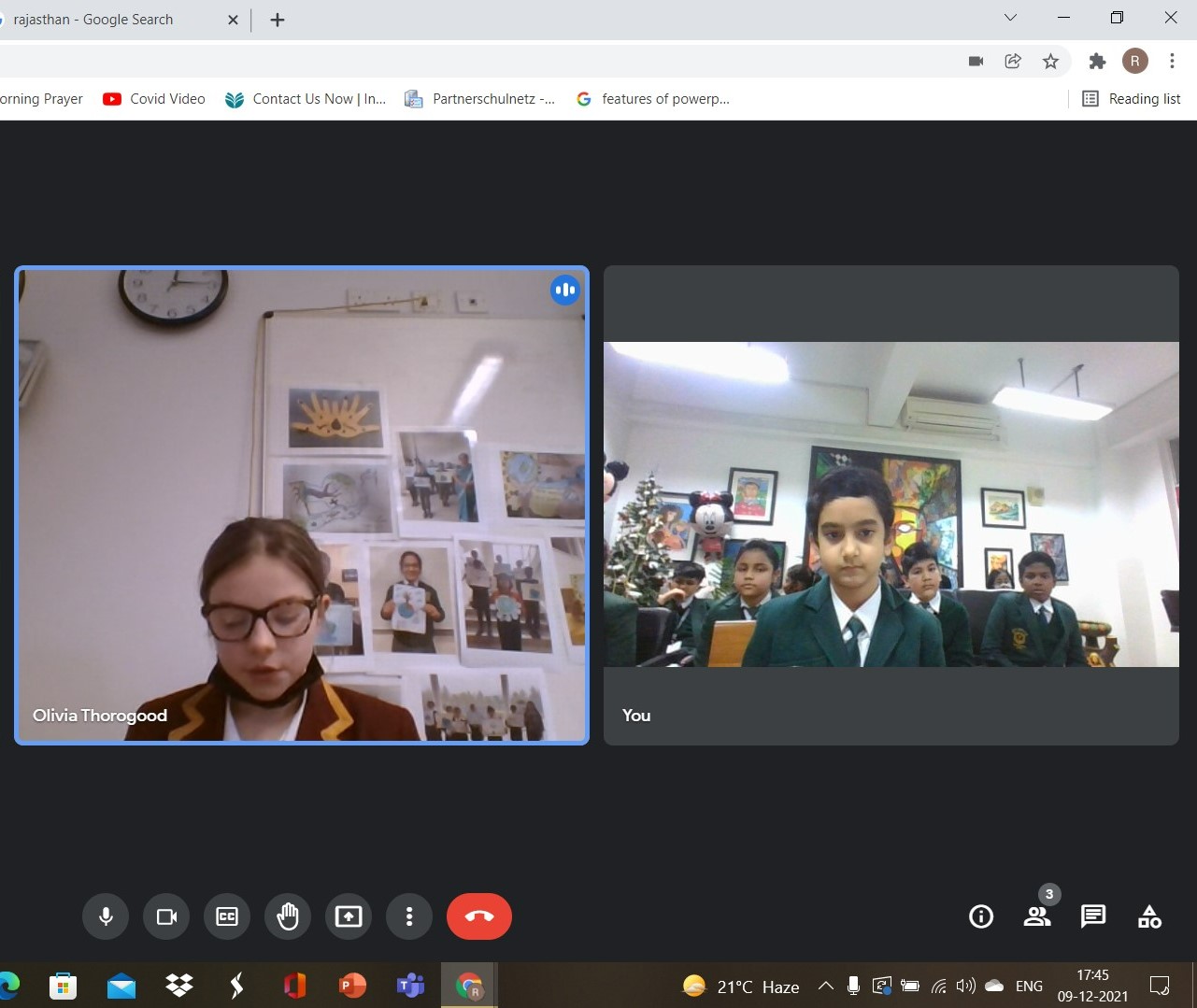Screen dimensions: 1197x1008
Task: Expand the tab search chevron
Action: coord(1010,18)
